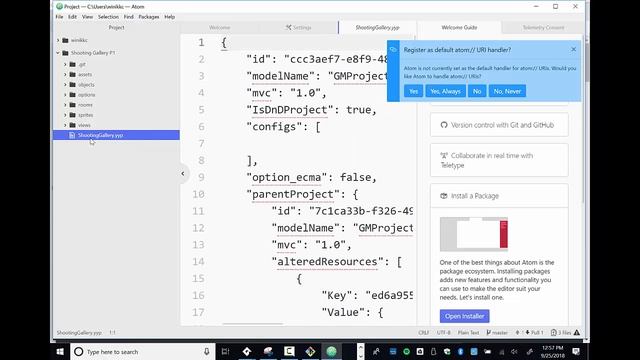Click the assets folder icon
This screenshot has width=640, height=360.
[x=73, y=74]
